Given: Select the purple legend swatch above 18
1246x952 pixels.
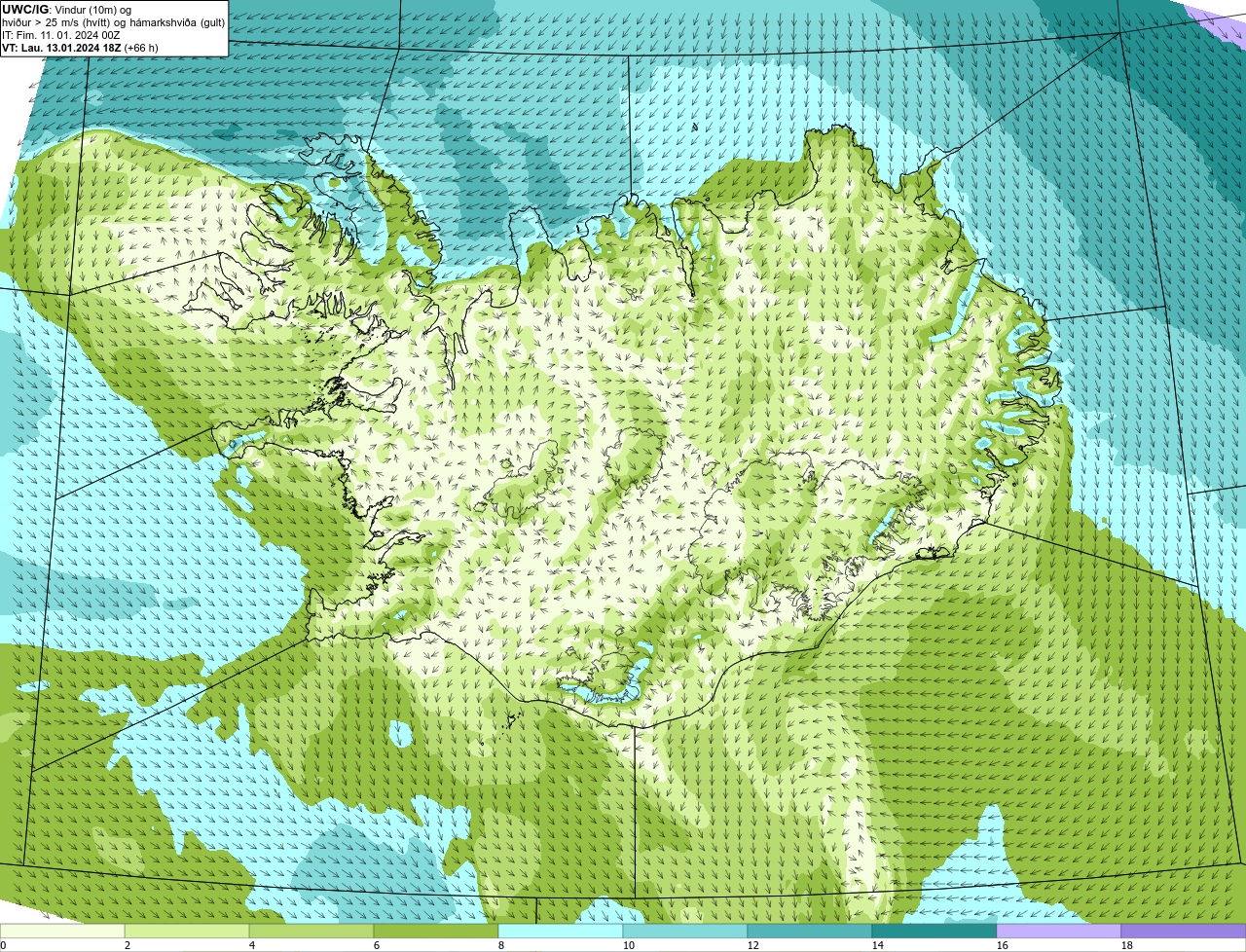Looking at the screenshot, I should tap(1184, 931).
